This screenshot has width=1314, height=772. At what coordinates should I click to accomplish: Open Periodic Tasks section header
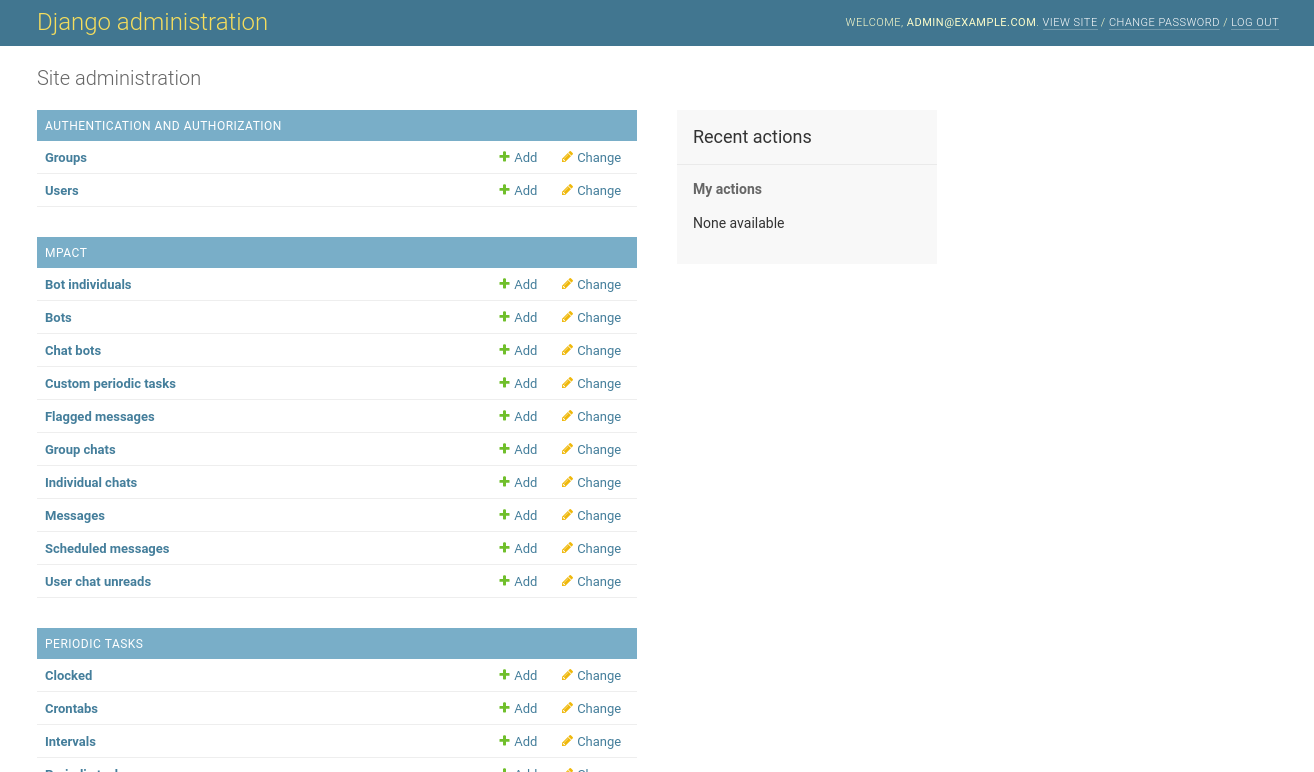tap(94, 644)
